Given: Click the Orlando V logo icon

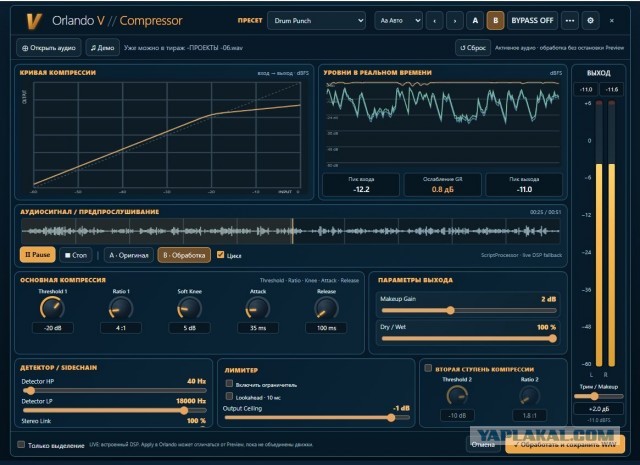Looking at the screenshot, I should [33, 21].
